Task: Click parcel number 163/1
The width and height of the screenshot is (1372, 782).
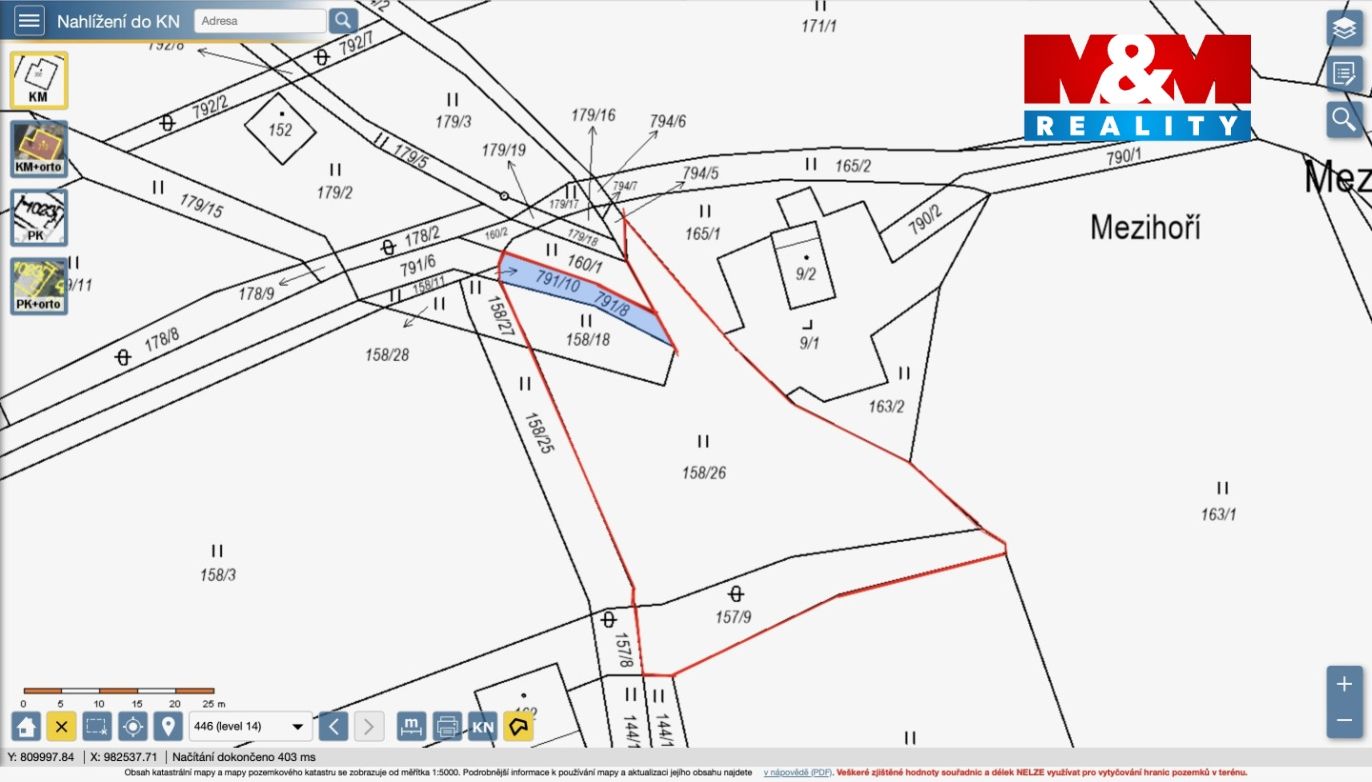Action: click(x=1219, y=514)
